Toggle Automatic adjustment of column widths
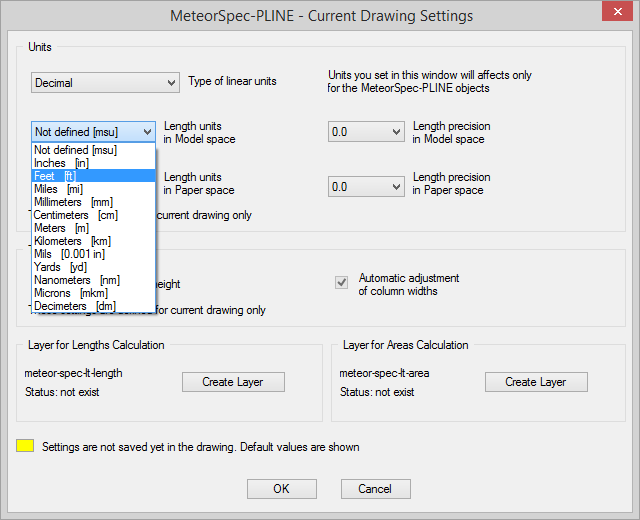The width and height of the screenshot is (640, 520). [342, 282]
